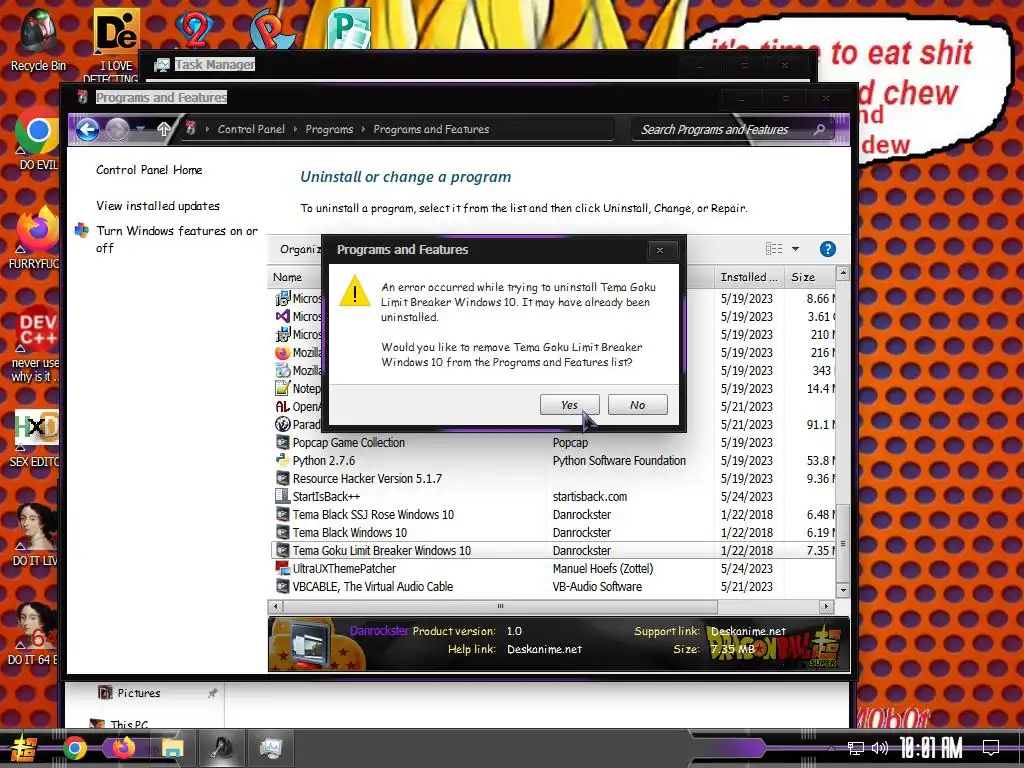1024x768 pixels.
Task: Open the HxD desktop icon
Action: [x=36, y=438]
